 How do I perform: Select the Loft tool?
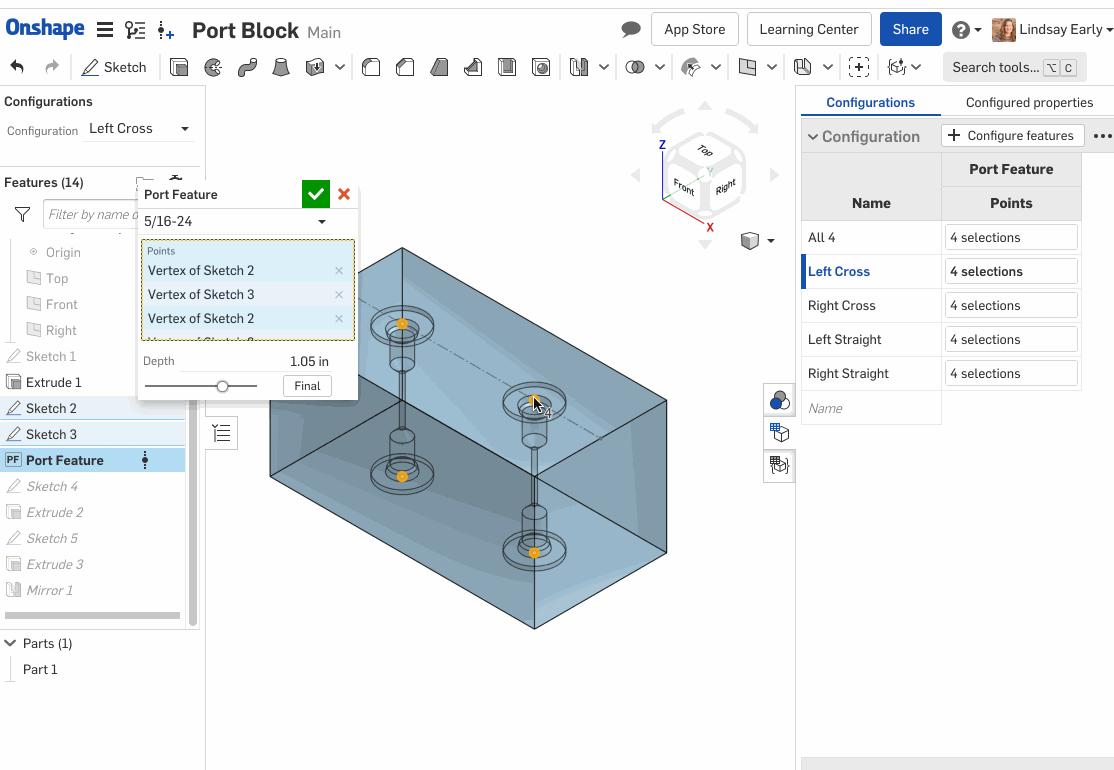pyautogui.click(x=281, y=67)
